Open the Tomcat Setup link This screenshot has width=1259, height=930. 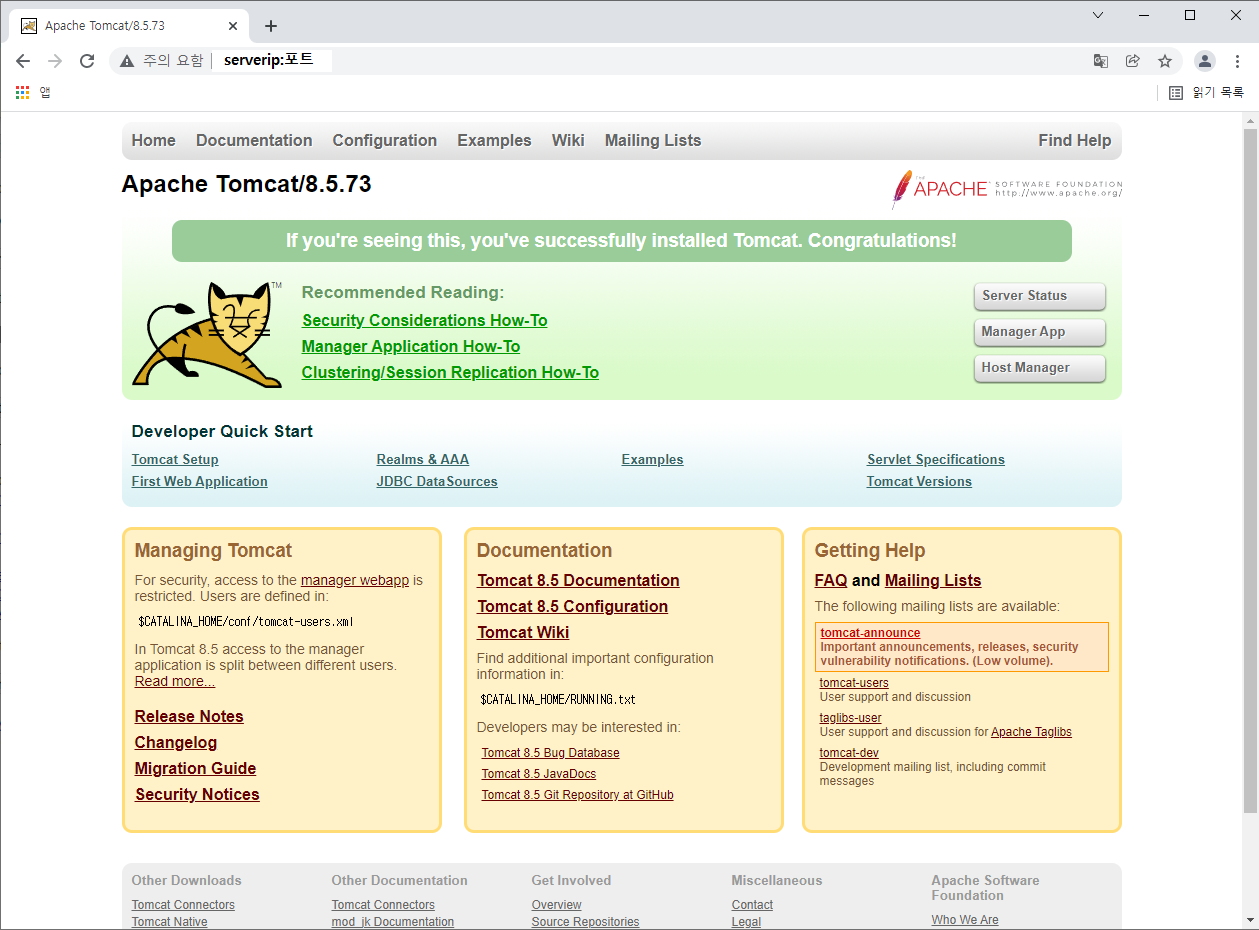tap(175, 460)
